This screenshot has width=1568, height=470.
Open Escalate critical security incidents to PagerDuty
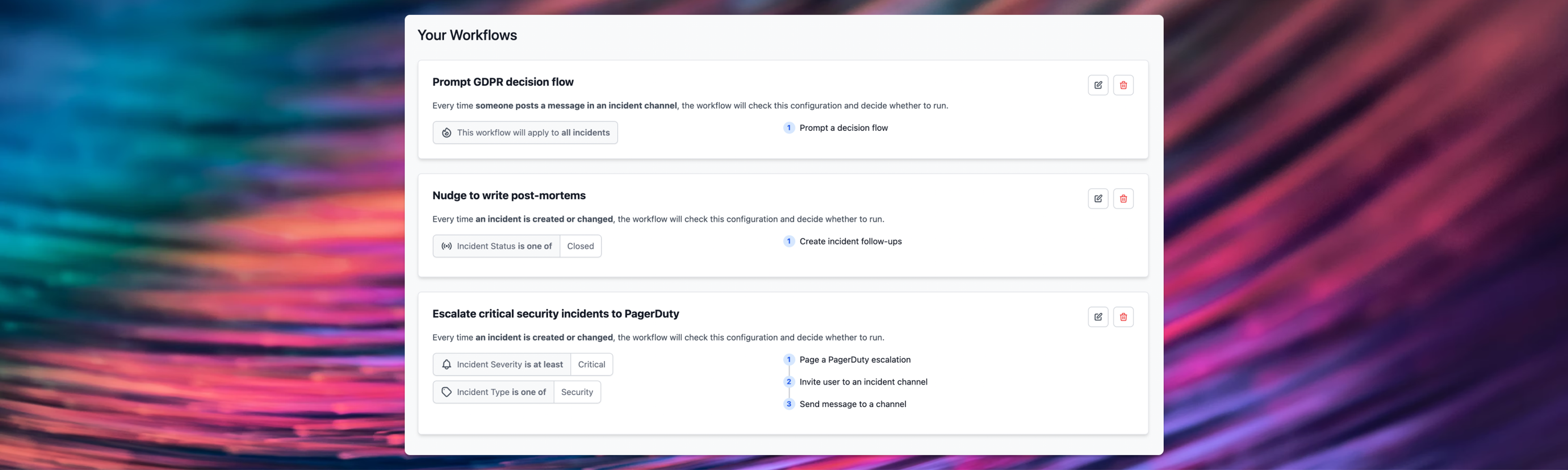pyautogui.click(x=555, y=314)
